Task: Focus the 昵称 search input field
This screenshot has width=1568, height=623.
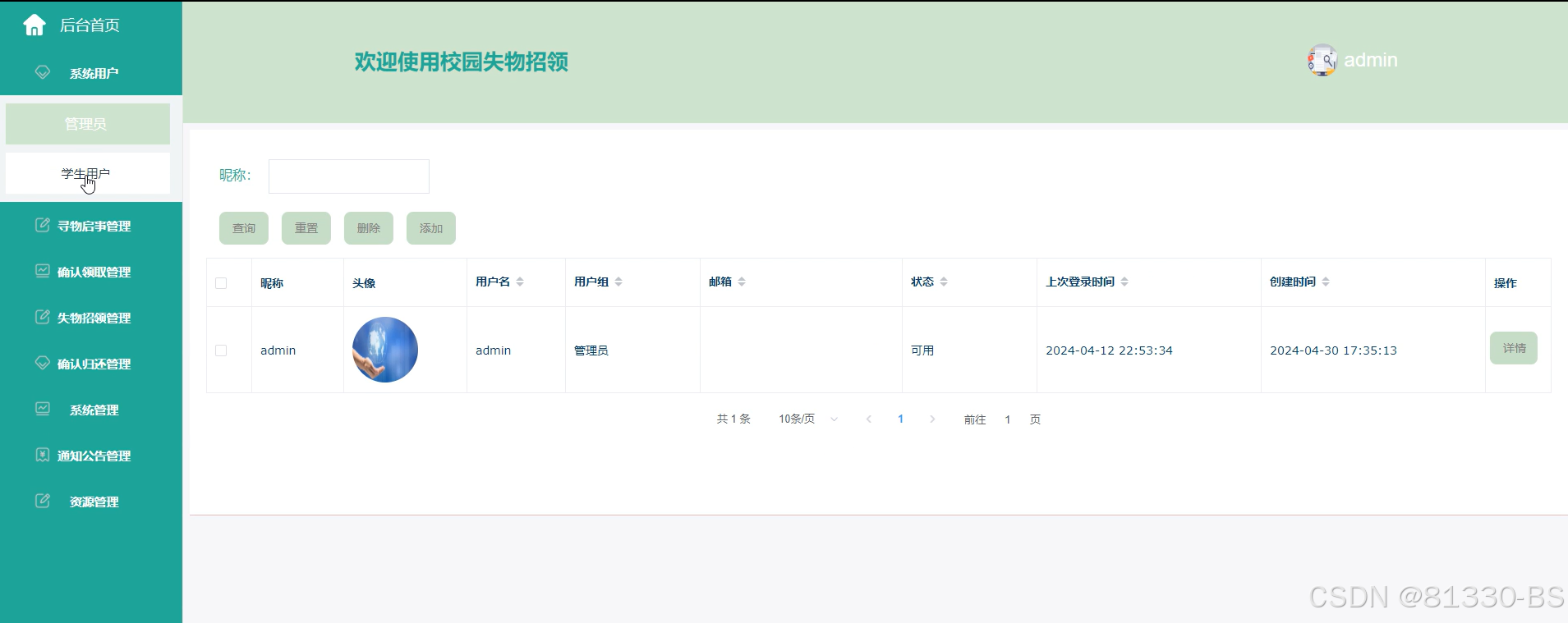Action: click(x=349, y=176)
